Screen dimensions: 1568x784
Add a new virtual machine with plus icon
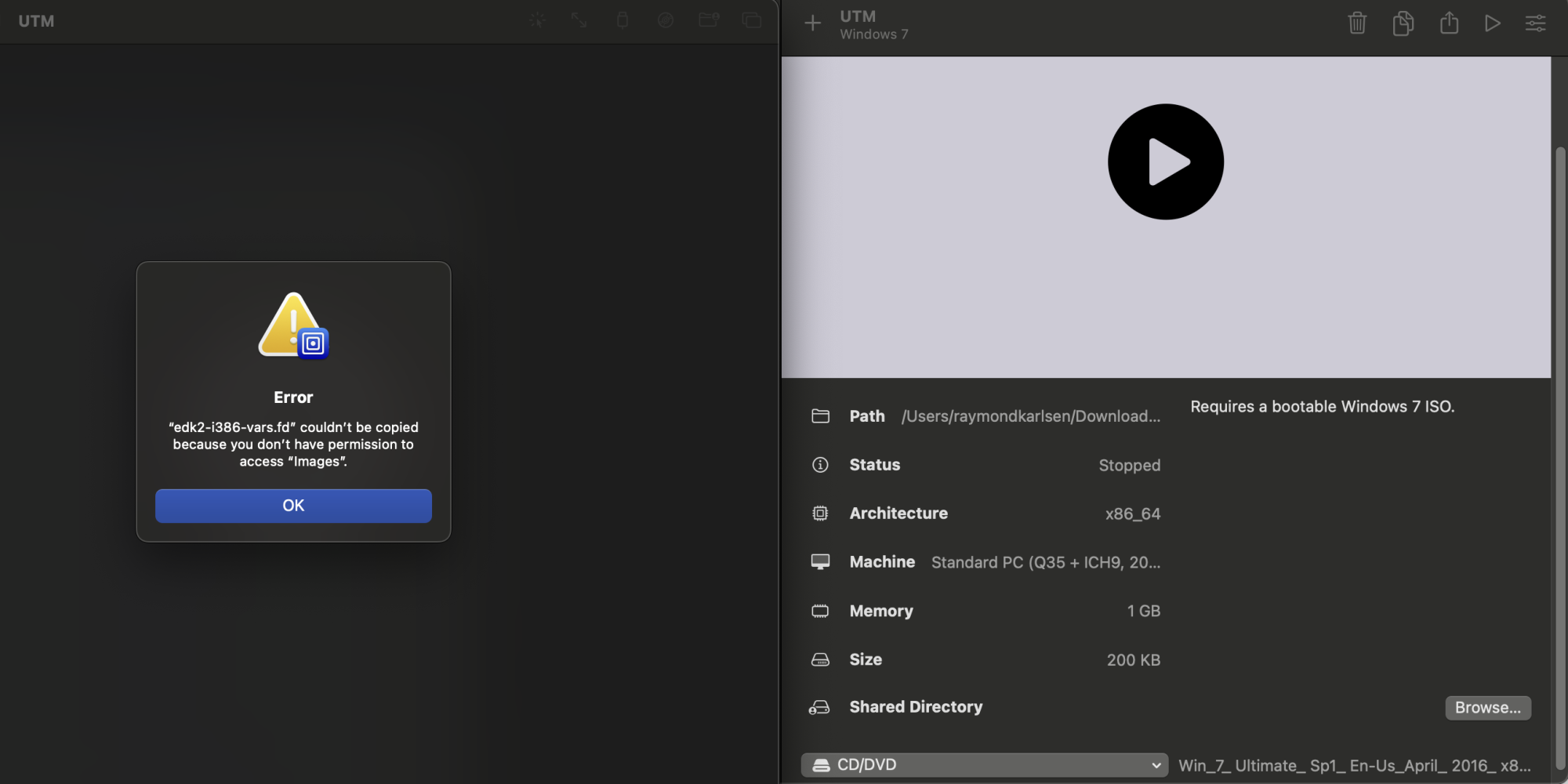pyautogui.click(x=813, y=23)
